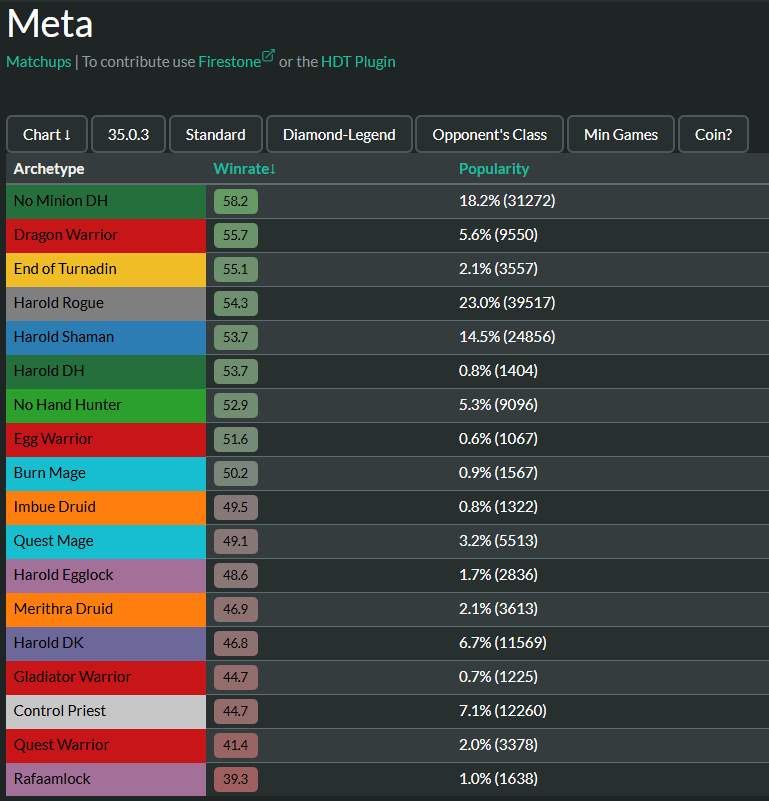Open the Chart dropdown button
The width and height of the screenshot is (769, 801).
tap(47, 134)
